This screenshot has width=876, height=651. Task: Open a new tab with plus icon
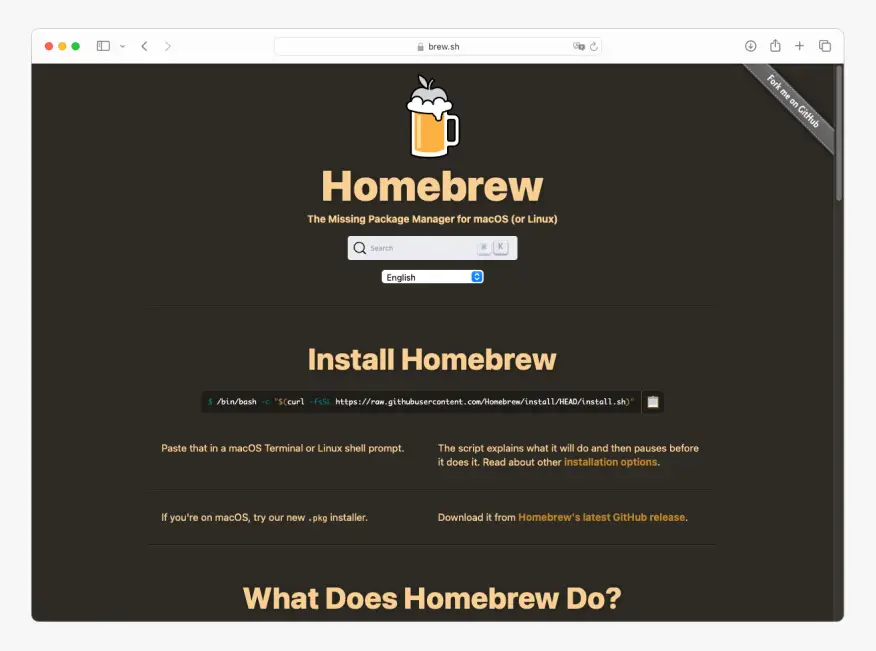point(799,46)
